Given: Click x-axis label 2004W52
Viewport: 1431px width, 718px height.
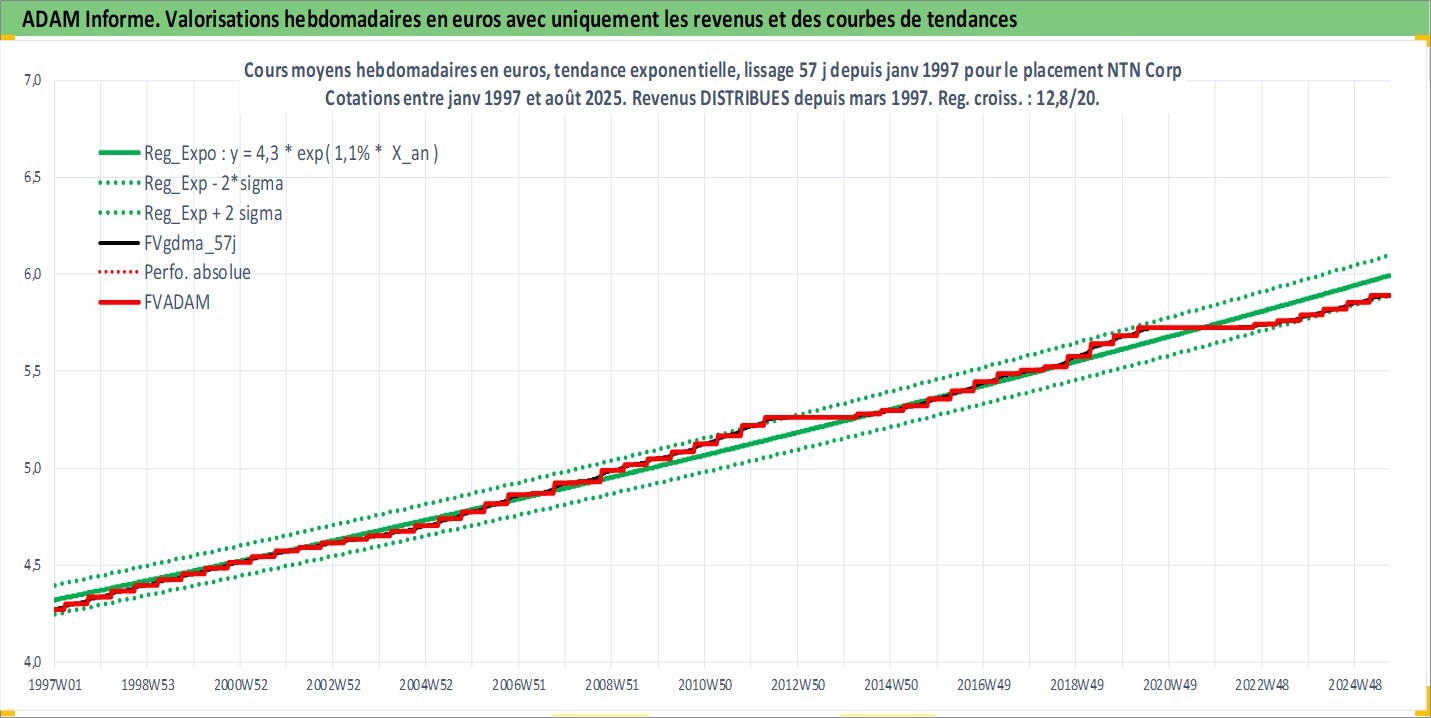Looking at the screenshot, I should pyautogui.click(x=426, y=684).
